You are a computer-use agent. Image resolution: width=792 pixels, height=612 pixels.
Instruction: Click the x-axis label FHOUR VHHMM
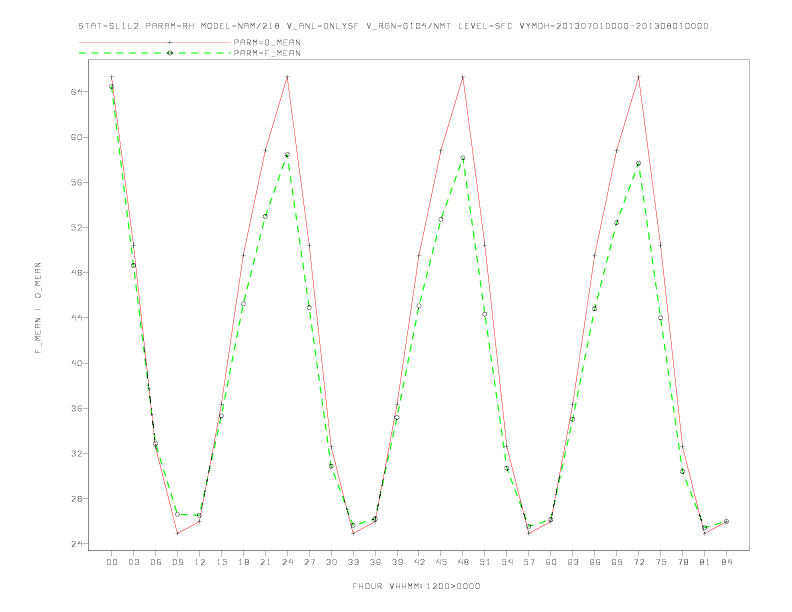pyautogui.click(x=416, y=586)
